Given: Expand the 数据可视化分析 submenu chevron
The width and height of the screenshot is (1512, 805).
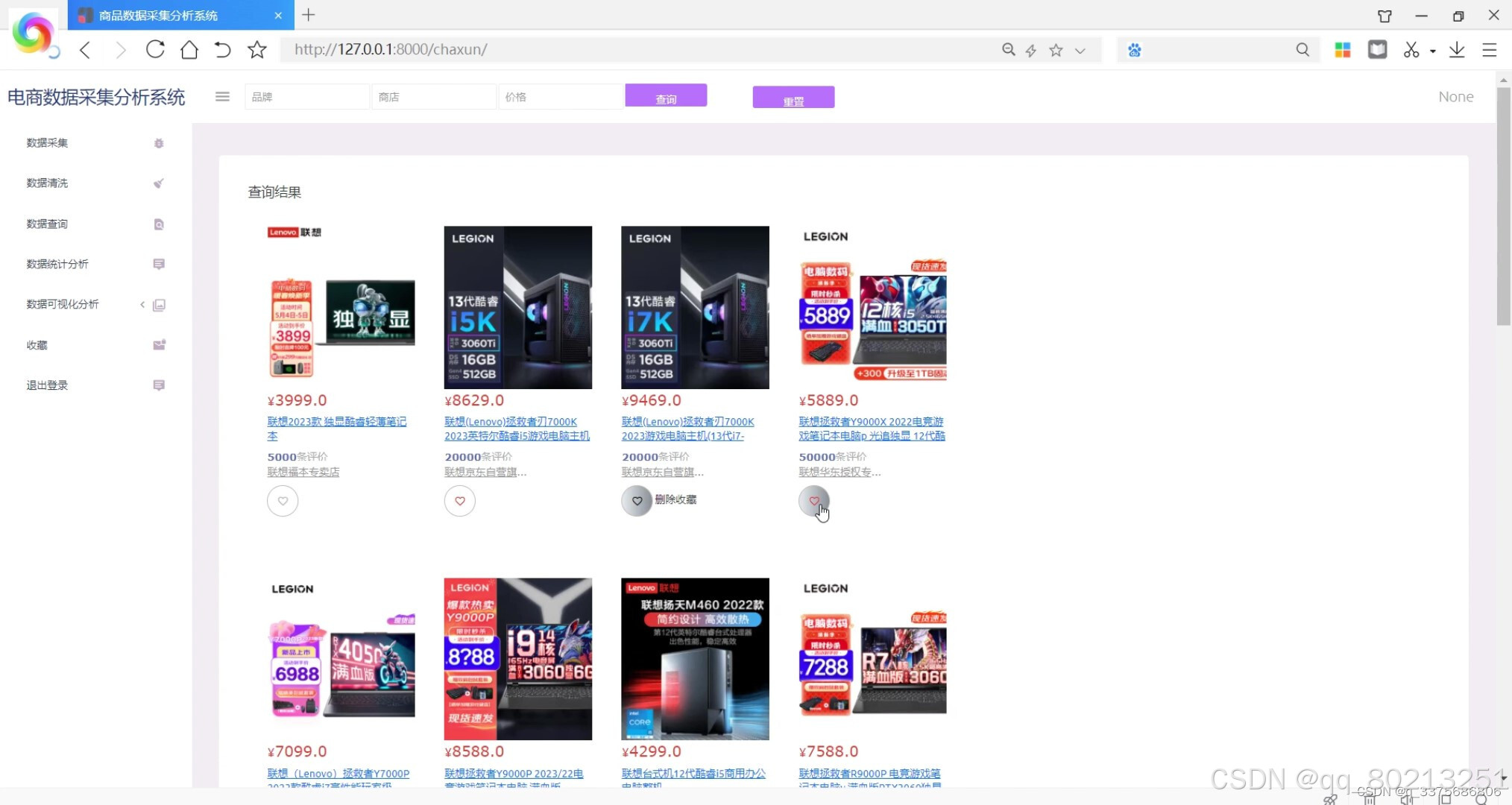Looking at the screenshot, I should coord(142,304).
